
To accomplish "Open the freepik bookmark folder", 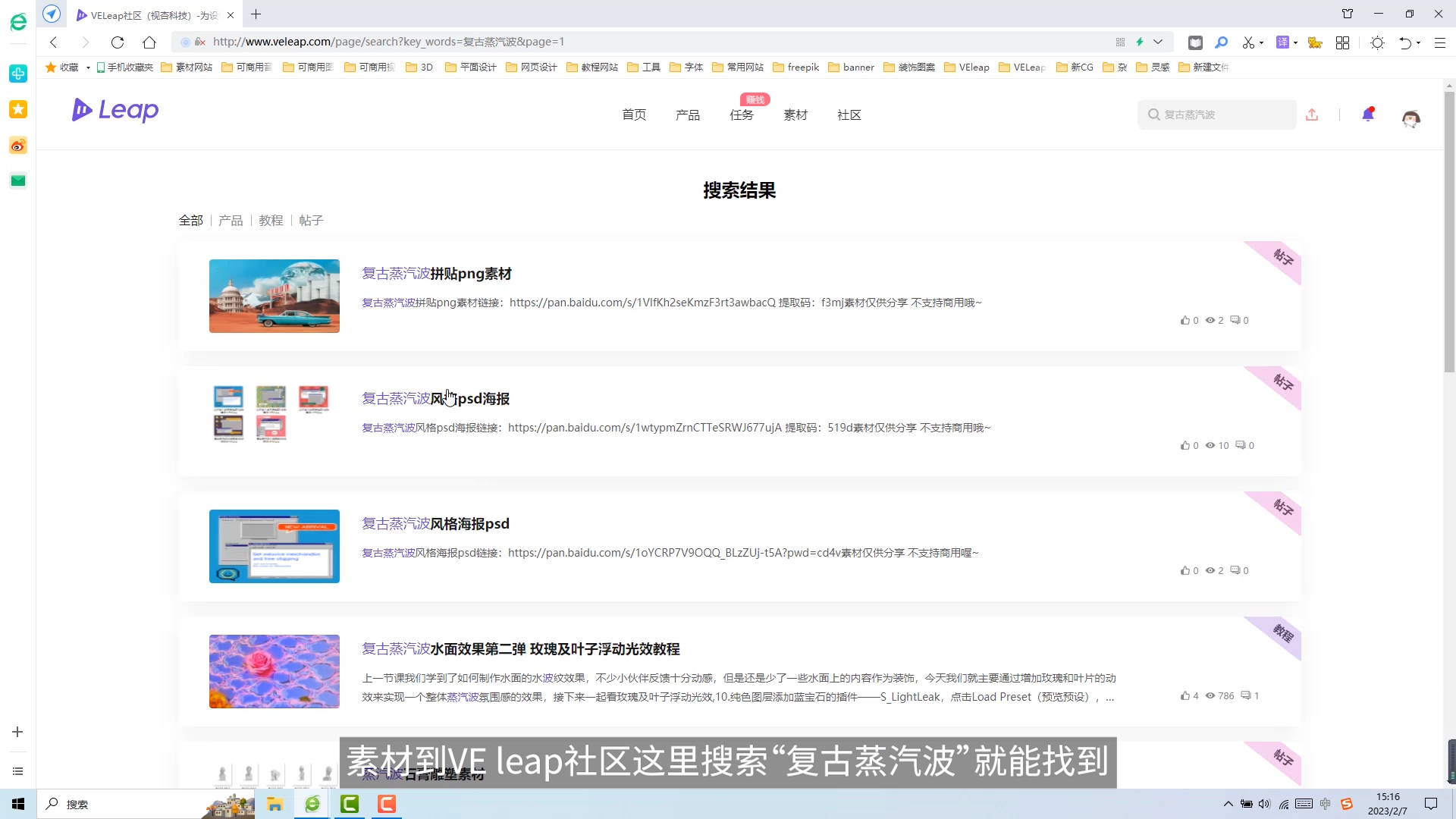I will [x=795, y=67].
